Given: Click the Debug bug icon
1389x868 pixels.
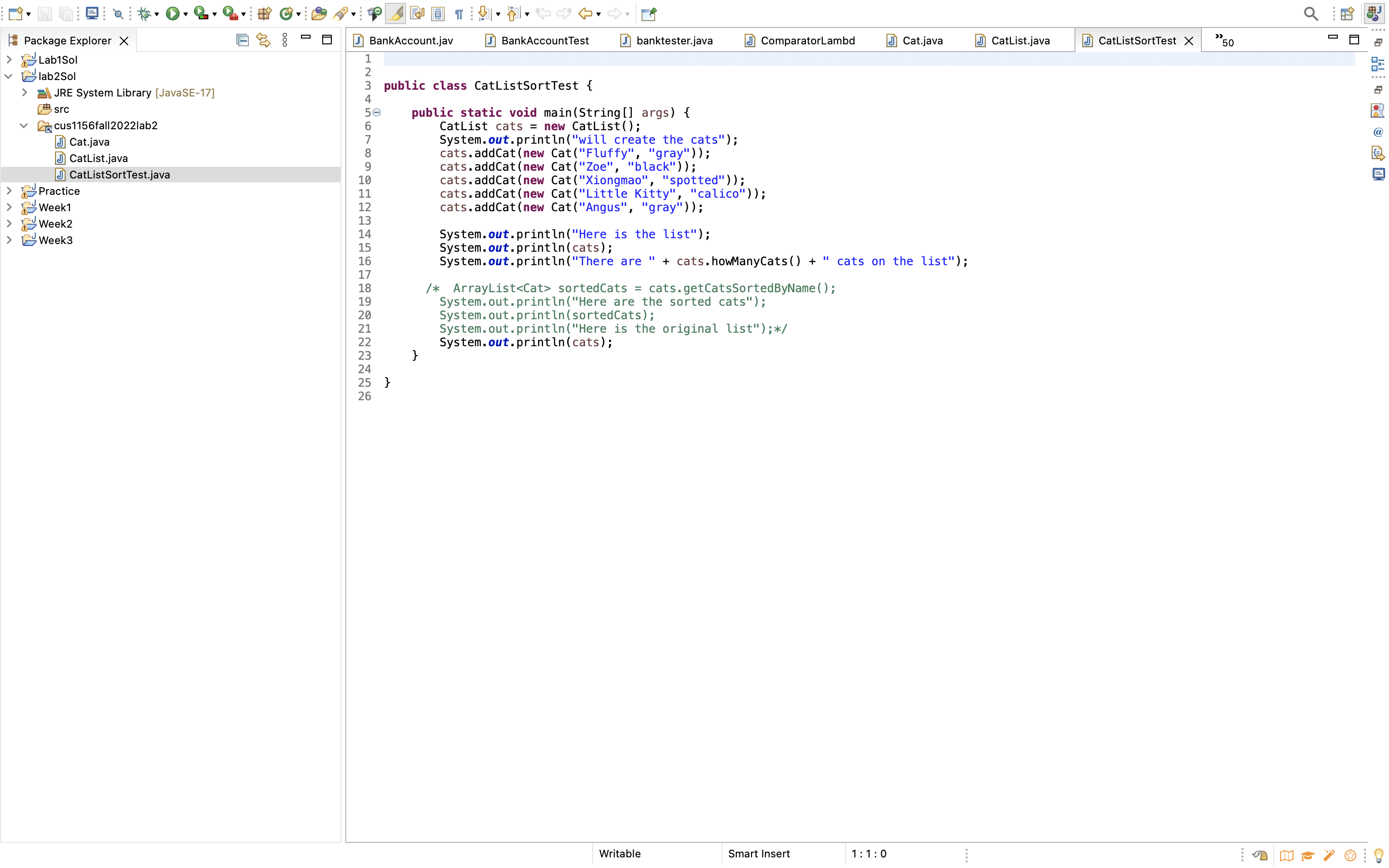Looking at the screenshot, I should (144, 14).
